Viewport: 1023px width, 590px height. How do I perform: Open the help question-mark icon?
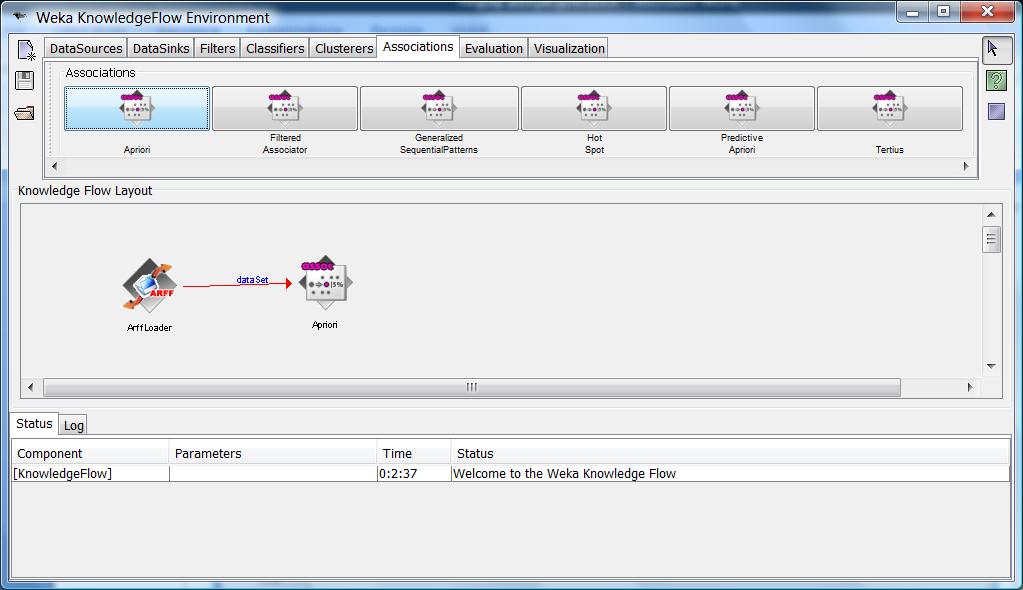tap(996, 80)
